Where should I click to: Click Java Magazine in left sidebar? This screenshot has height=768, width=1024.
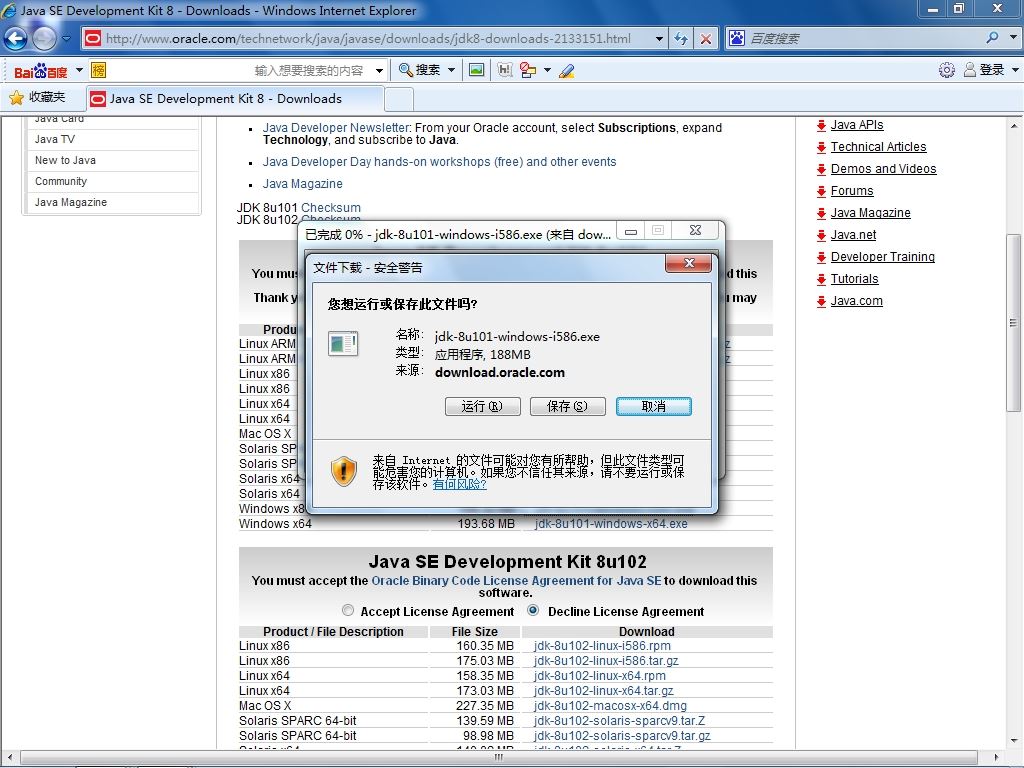pos(71,202)
